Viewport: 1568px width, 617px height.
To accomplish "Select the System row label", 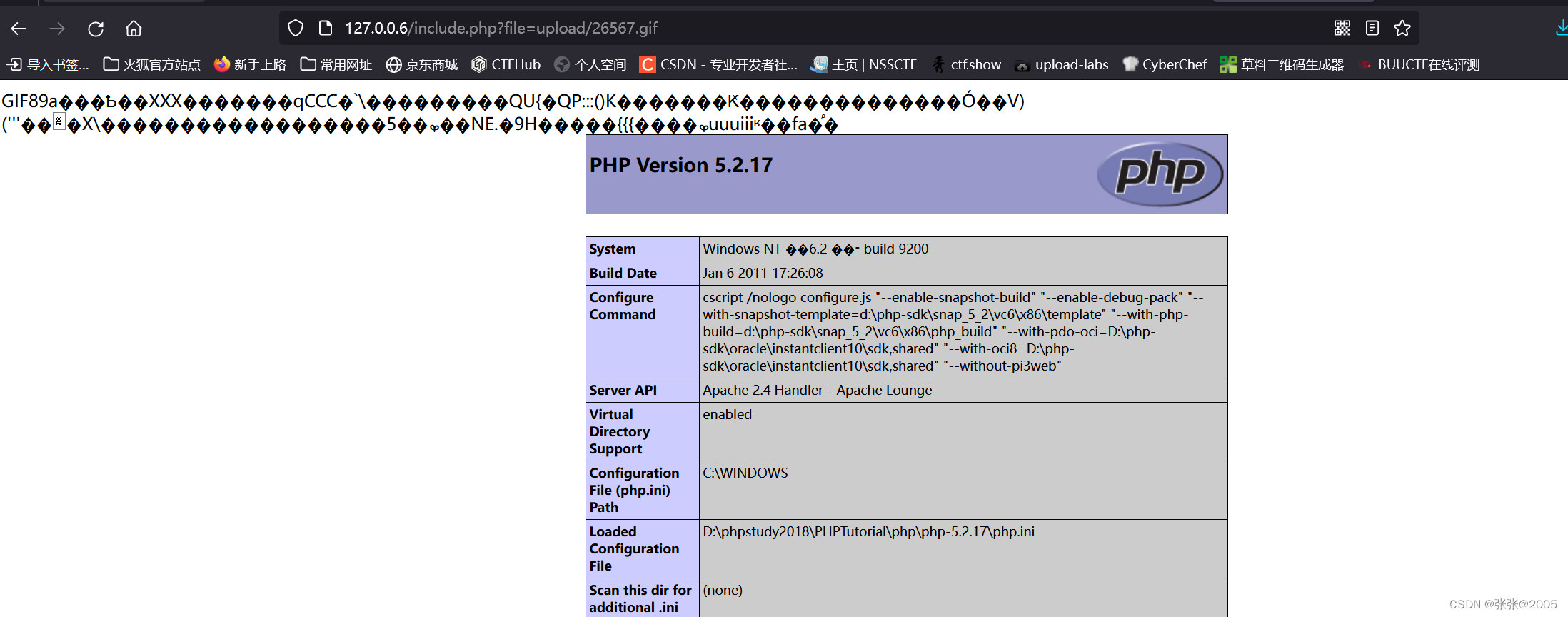I will [613, 249].
